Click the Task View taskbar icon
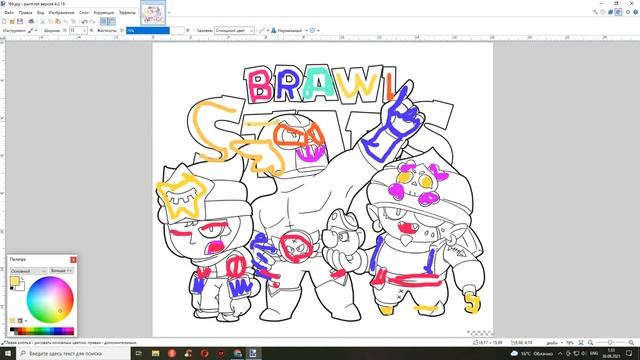 pyautogui.click(x=138, y=353)
